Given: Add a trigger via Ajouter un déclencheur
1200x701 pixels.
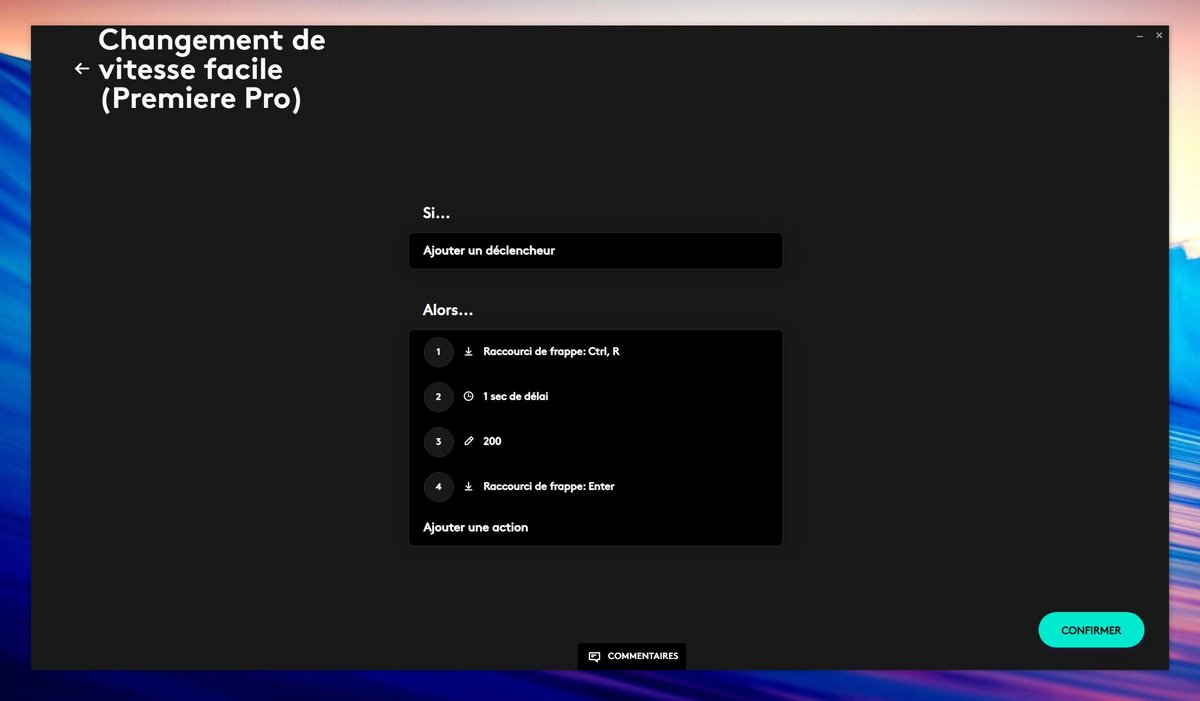Looking at the screenshot, I should tap(595, 251).
